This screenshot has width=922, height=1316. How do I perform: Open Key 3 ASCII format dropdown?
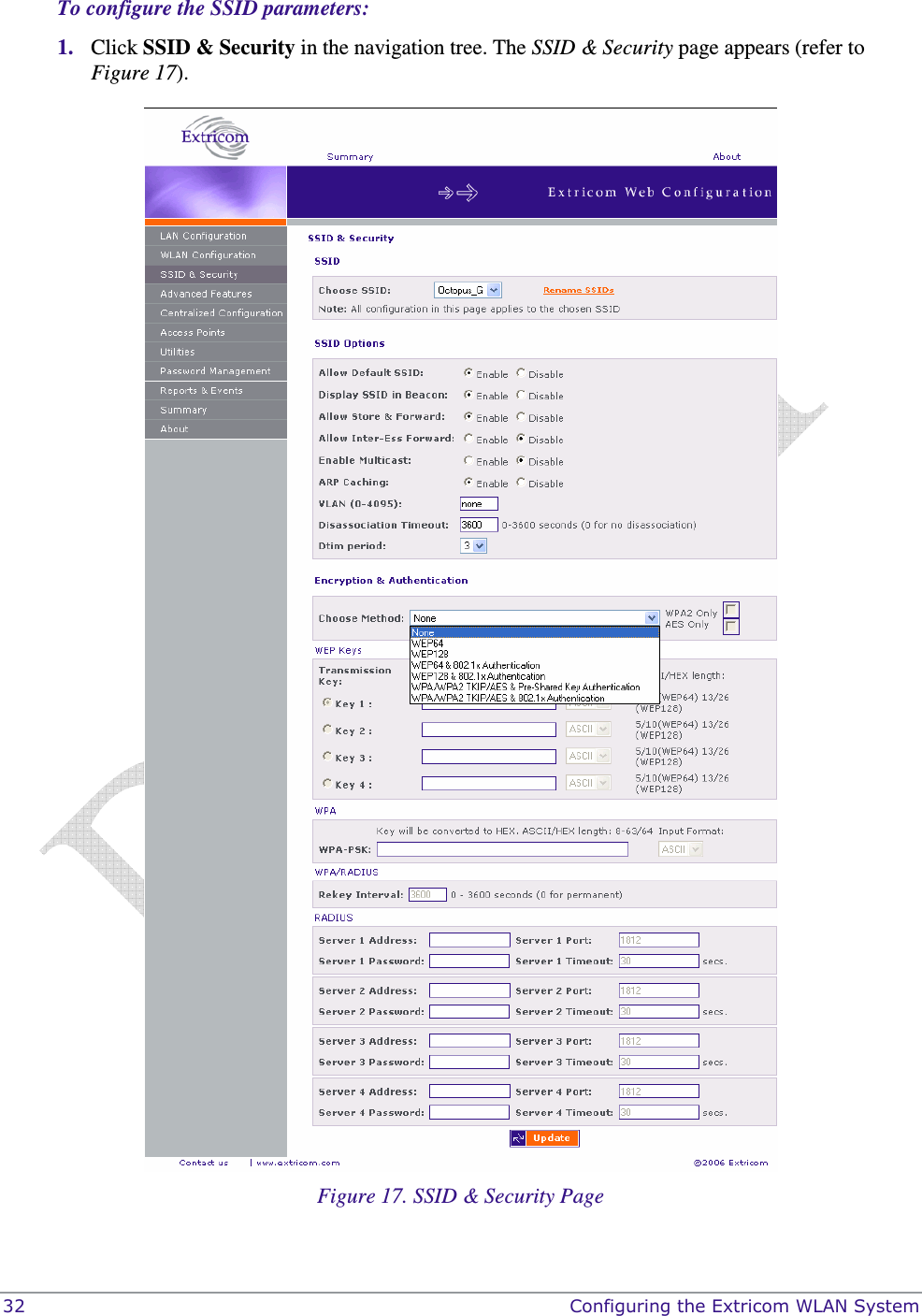click(588, 756)
